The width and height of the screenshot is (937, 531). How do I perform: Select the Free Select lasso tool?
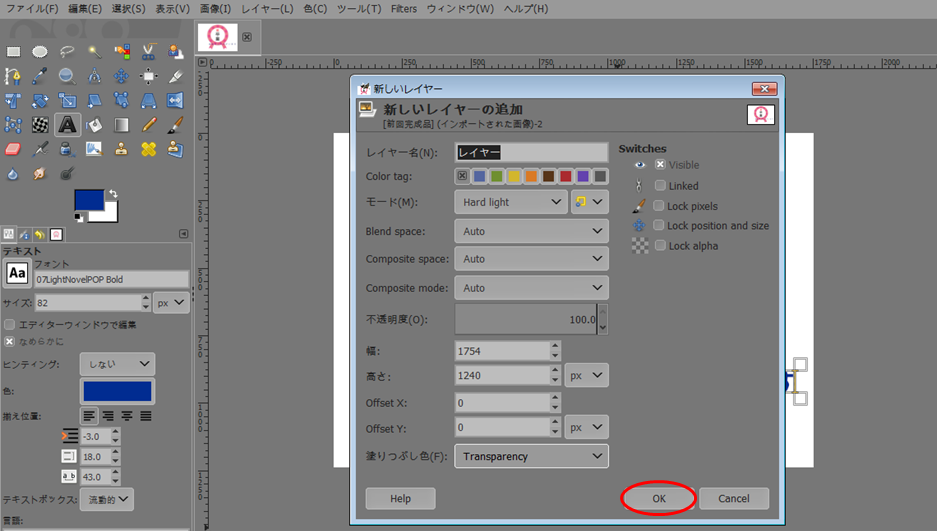point(67,52)
